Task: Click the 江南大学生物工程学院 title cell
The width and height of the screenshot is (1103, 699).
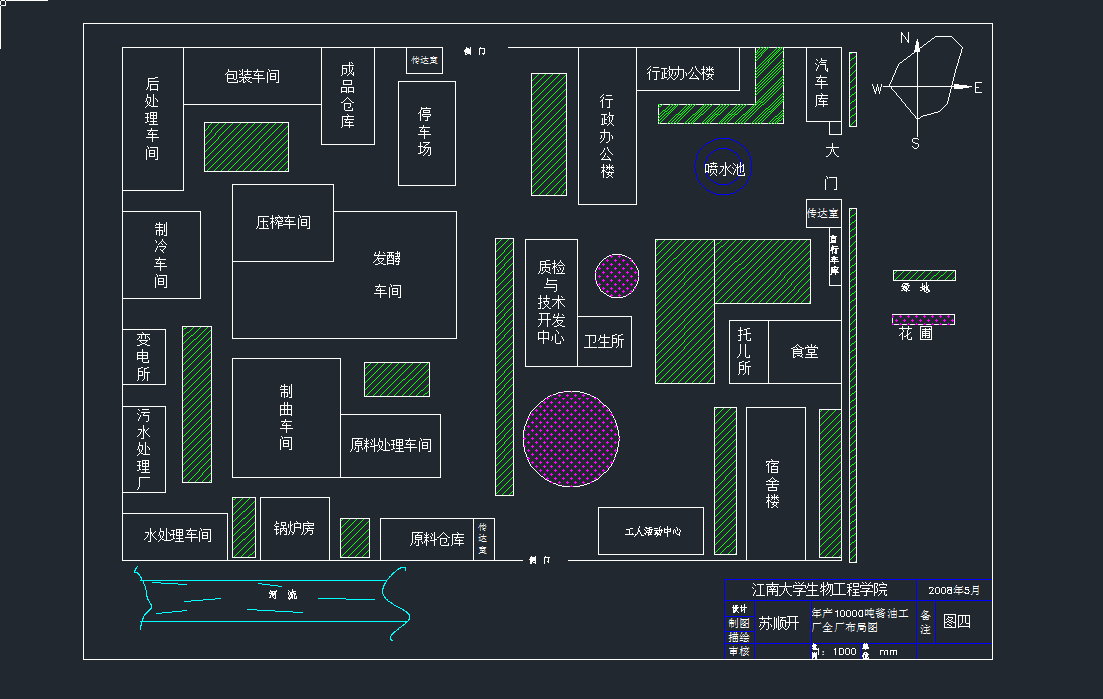Action: 819,589
